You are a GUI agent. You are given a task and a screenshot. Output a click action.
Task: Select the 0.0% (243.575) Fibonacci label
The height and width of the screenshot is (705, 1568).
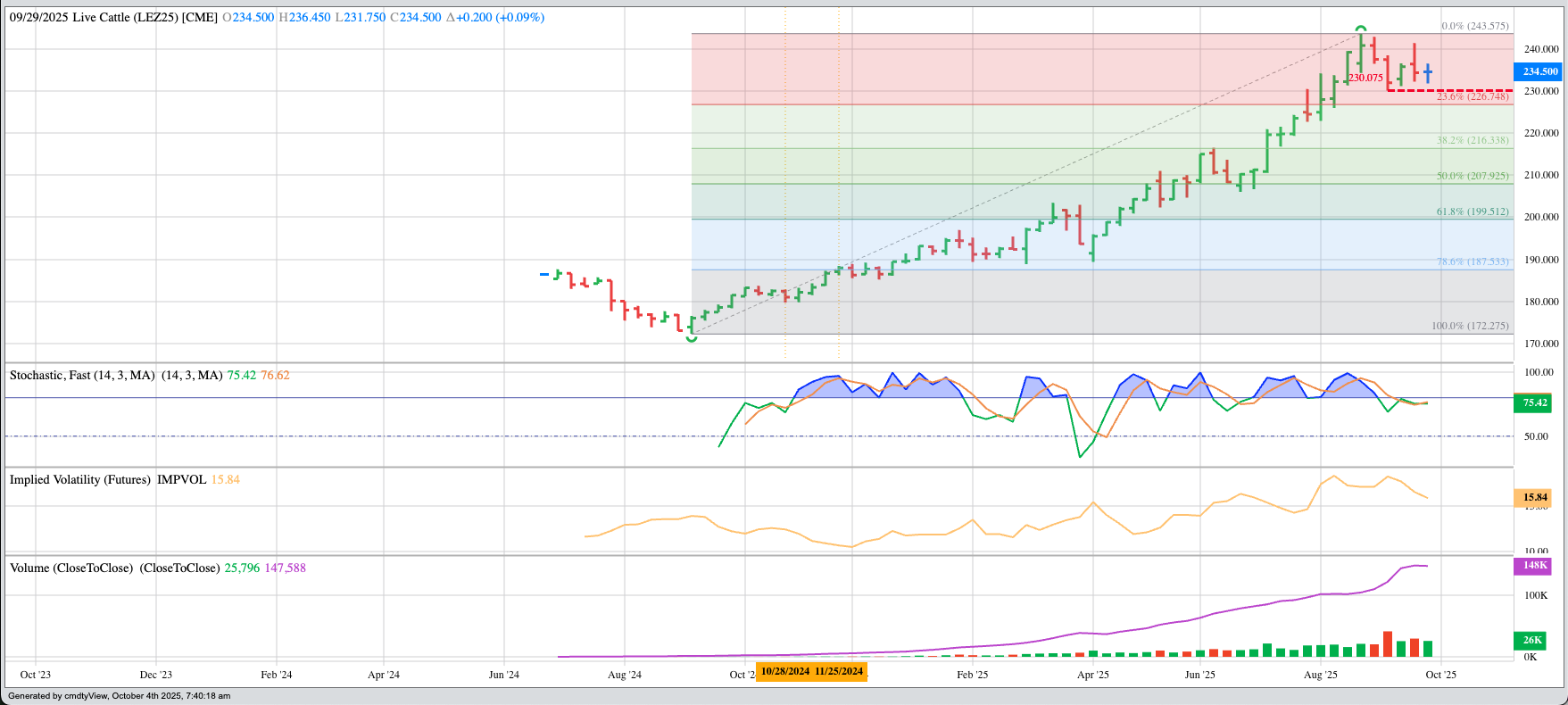point(1474,26)
